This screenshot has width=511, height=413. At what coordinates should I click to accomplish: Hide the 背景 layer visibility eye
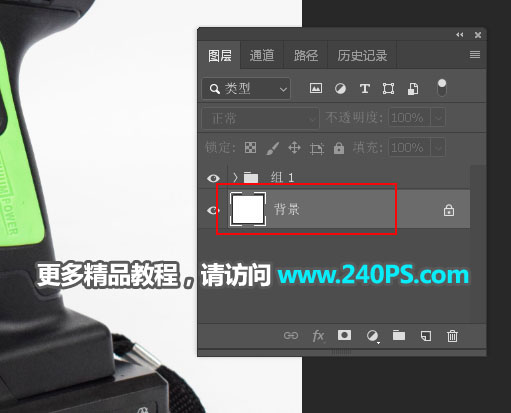tap(213, 210)
